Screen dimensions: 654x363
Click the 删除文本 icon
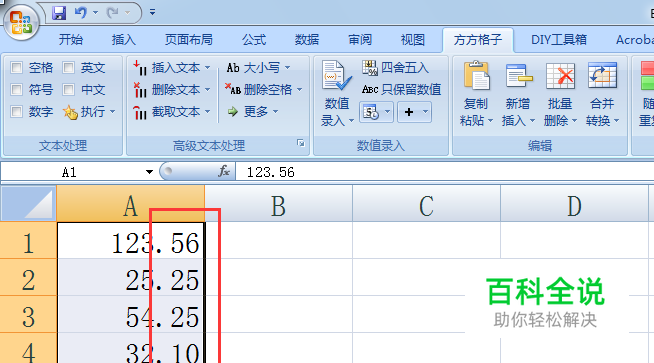click(140, 90)
